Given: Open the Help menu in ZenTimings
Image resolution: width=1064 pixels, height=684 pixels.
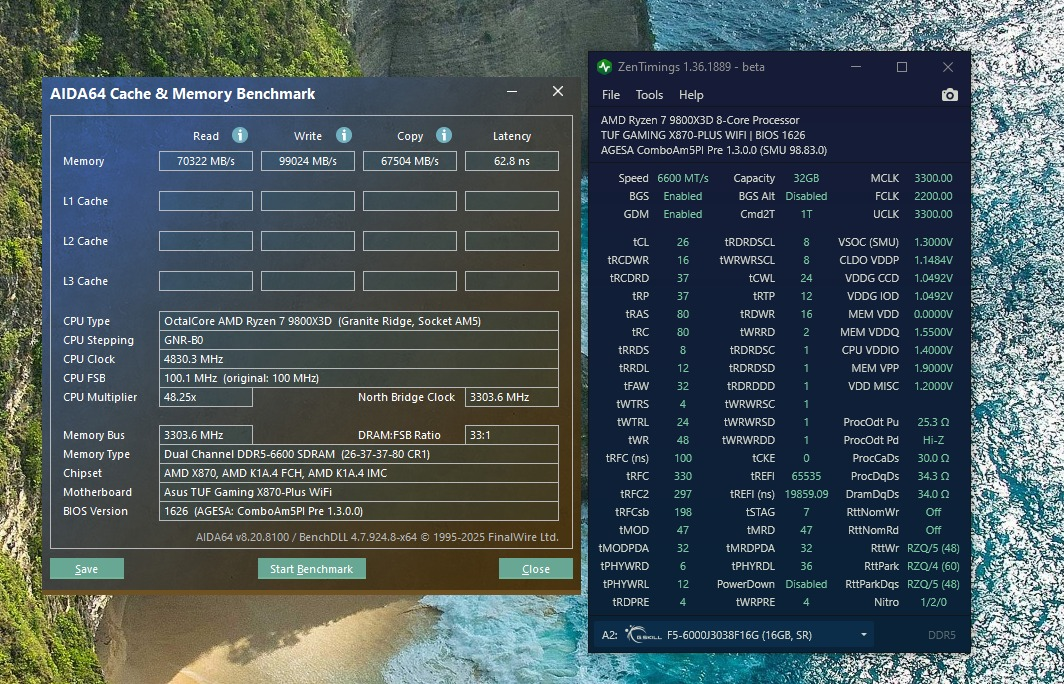Looking at the screenshot, I should 691,95.
